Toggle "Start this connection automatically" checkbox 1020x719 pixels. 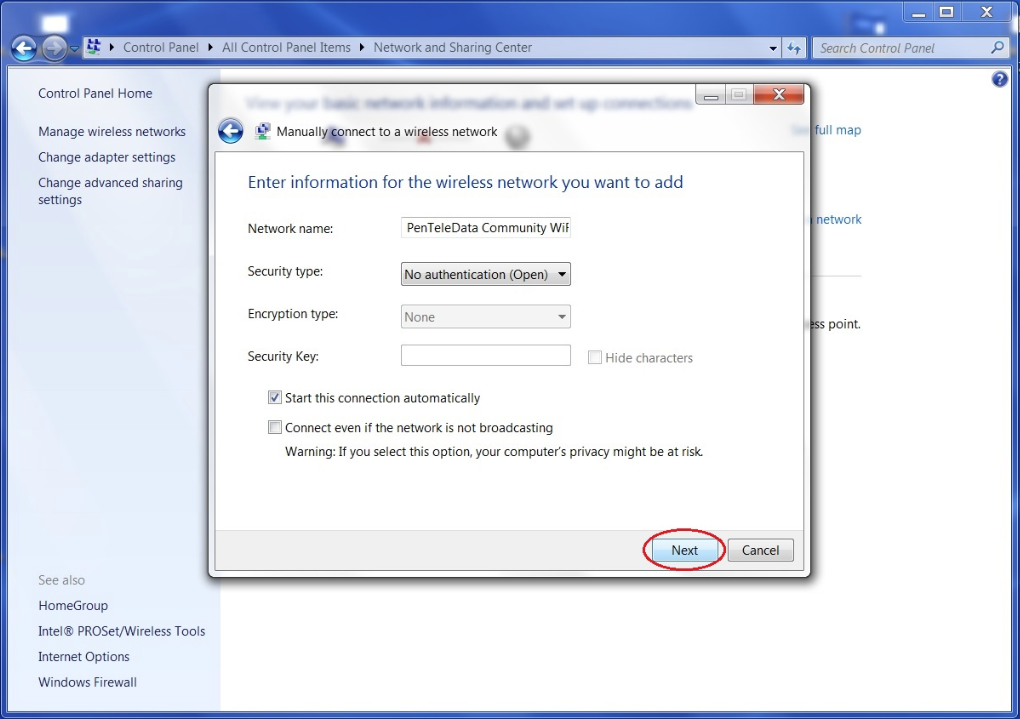click(x=275, y=398)
